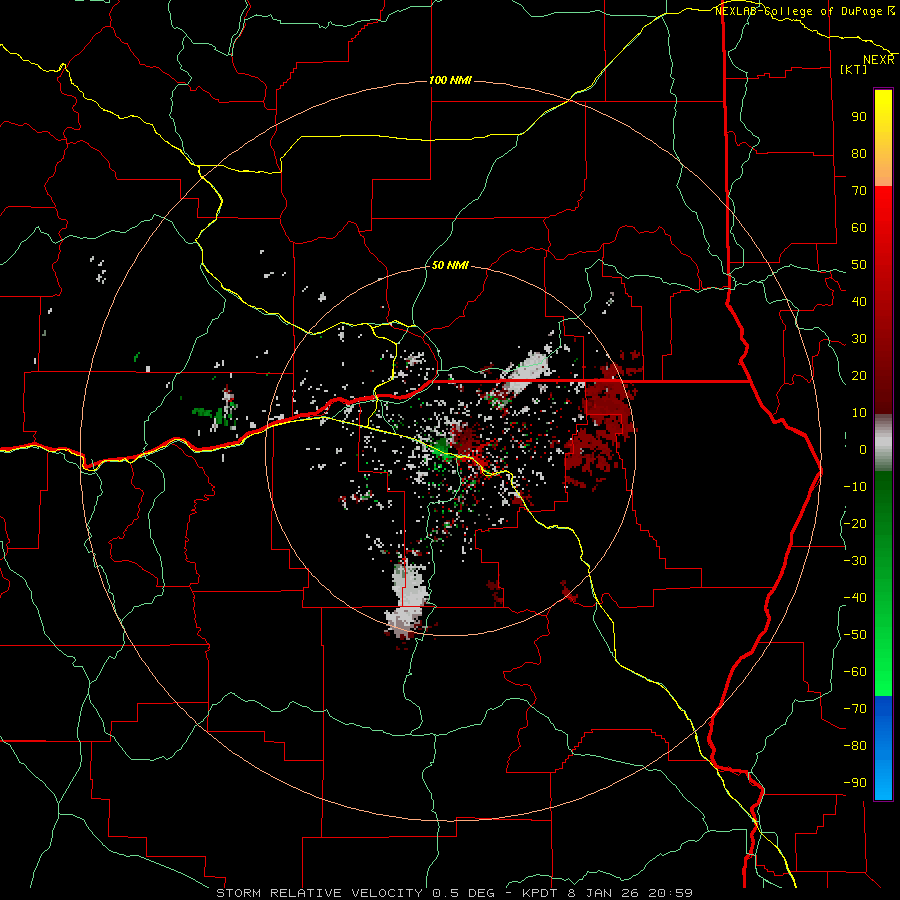Click the -30 value on the velocity scale
Image resolution: width=900 pixels, height=900 pixels.
point(855,561)
